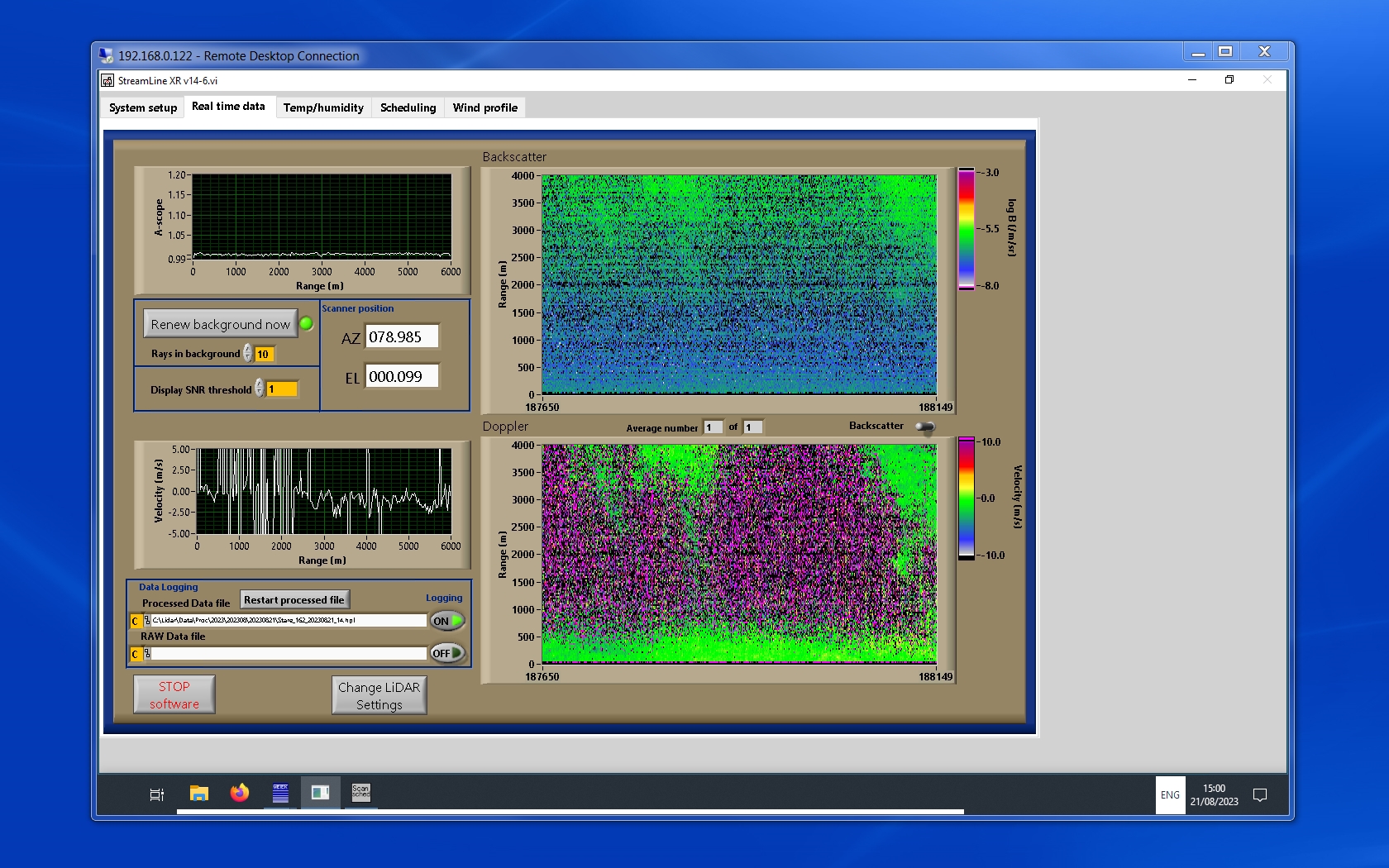1389x868 pixels.
Task: Open the notification center icon
Action: 1260,795
